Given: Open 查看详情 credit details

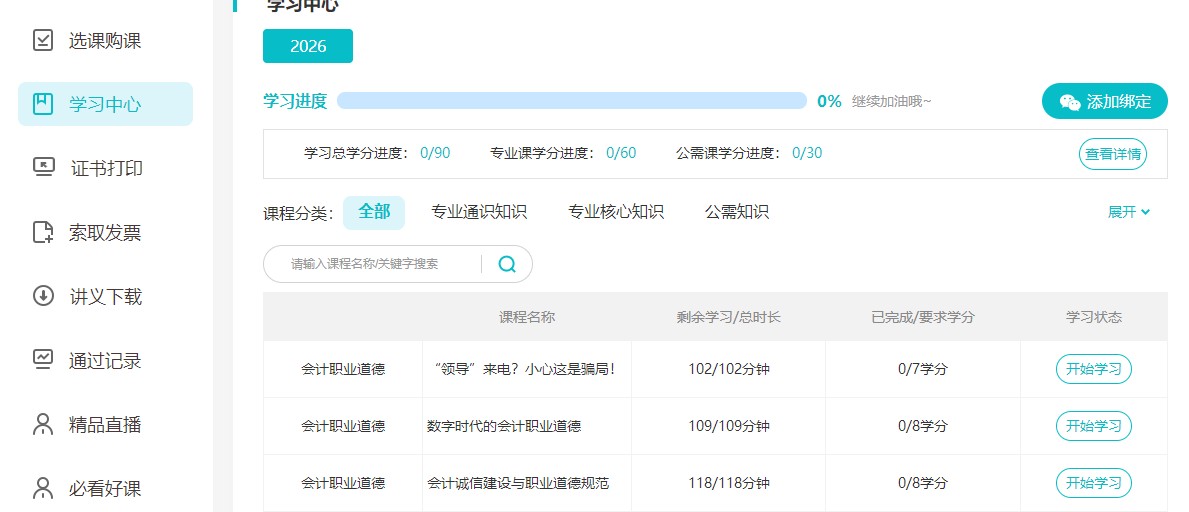Looking at the screenshot, I should click(x=1113, y=154).
